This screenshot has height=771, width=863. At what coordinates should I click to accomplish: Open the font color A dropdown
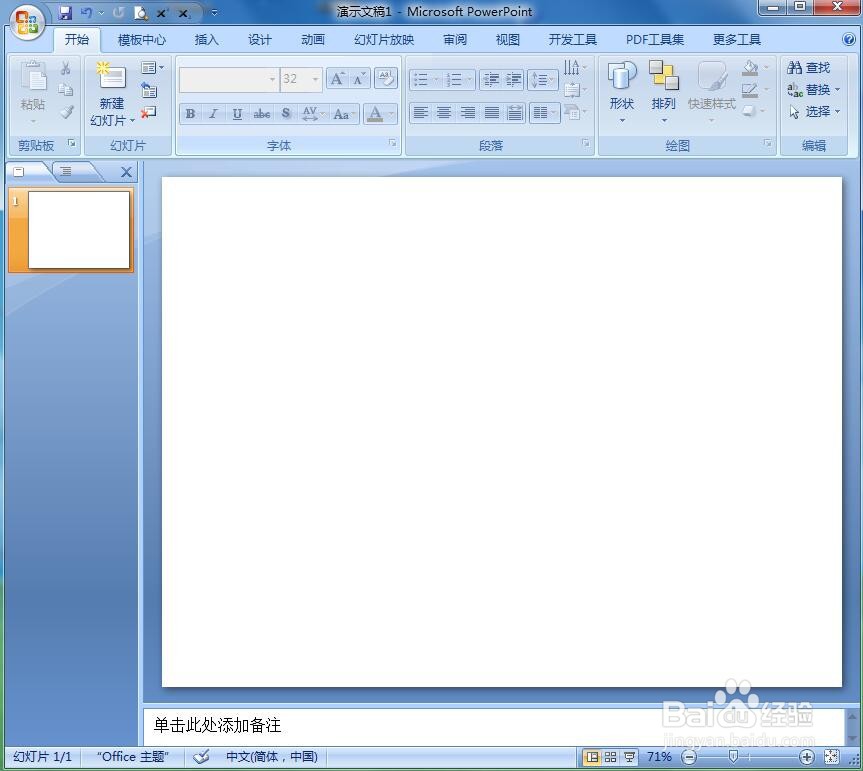coord(391,114)
